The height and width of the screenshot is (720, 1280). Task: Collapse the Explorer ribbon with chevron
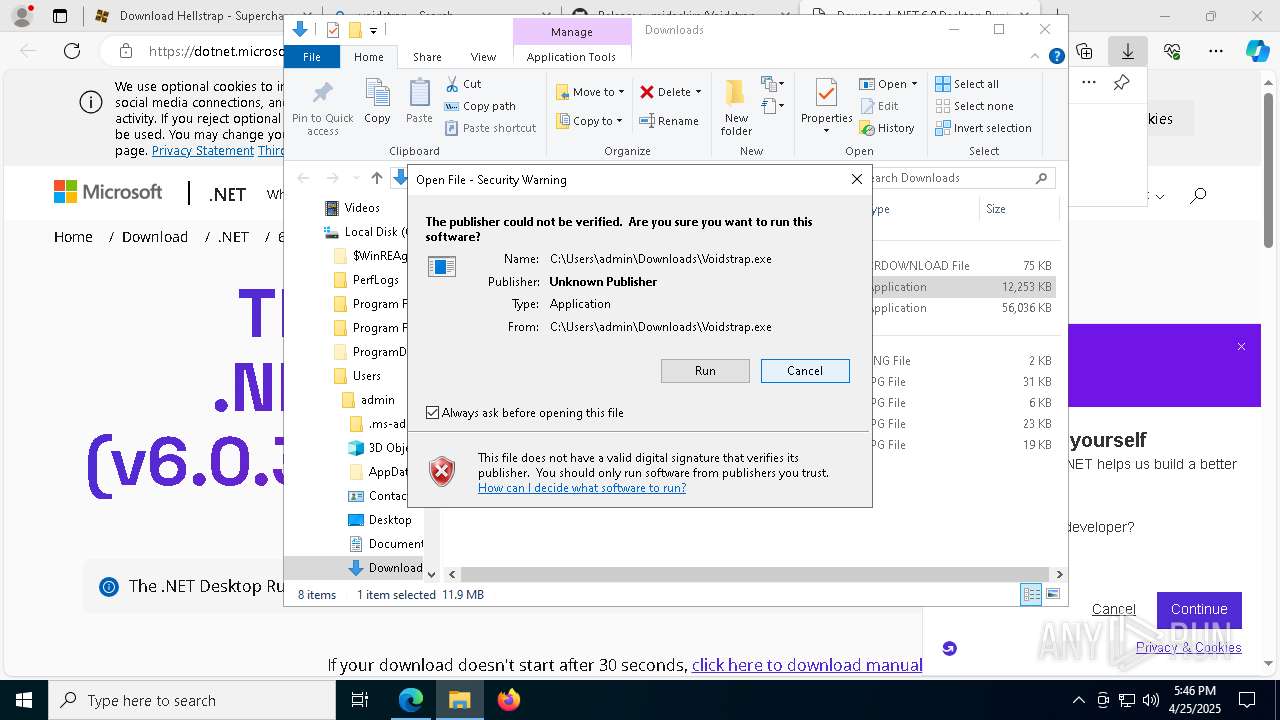[1035, 57]
